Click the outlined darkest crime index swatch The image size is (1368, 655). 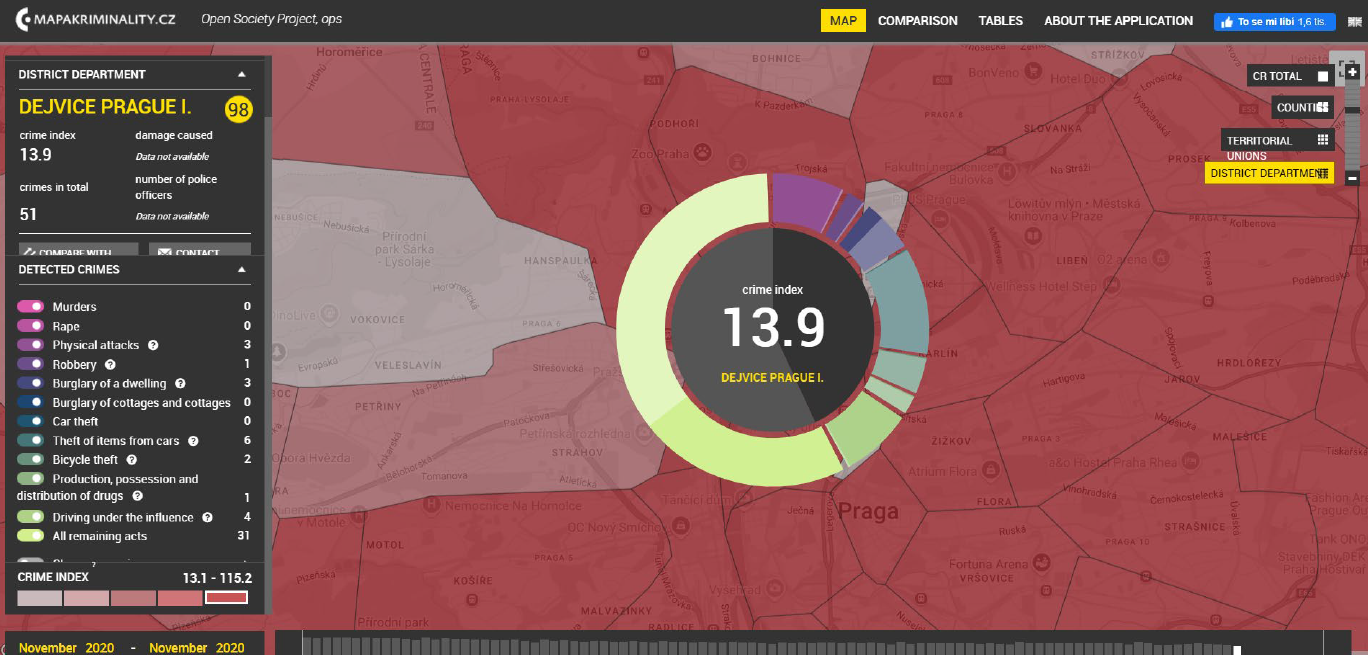(x=226, y=598)
